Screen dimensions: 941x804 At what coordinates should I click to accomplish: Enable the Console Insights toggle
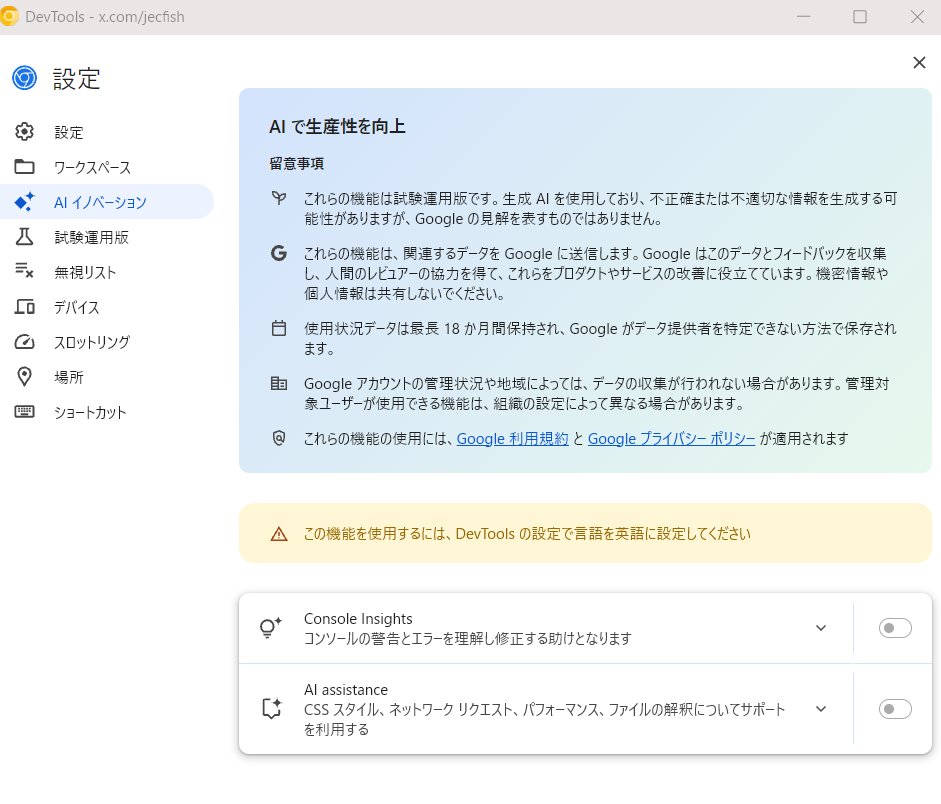[894, 628]
